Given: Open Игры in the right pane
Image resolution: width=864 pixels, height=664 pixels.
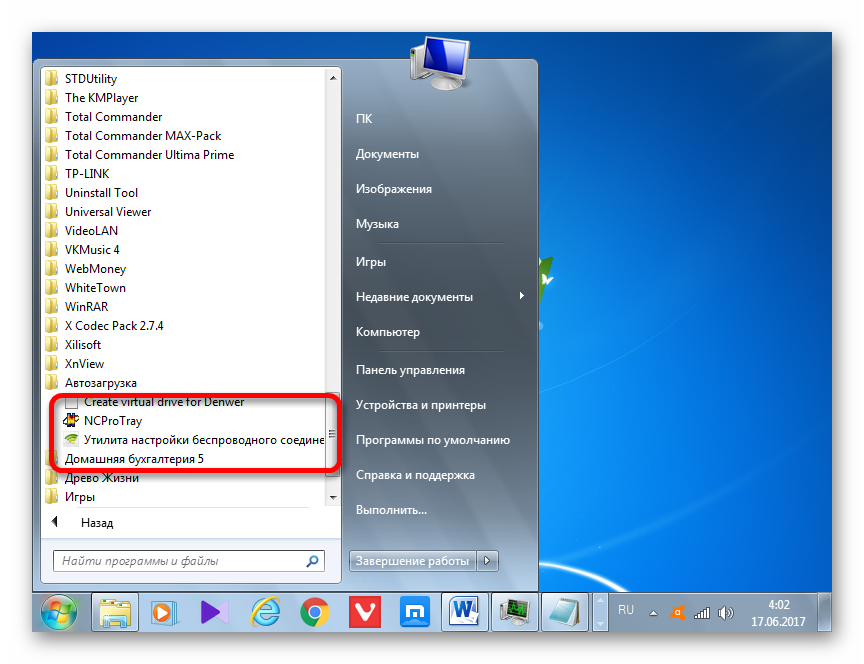Looking at the screenshot, I should point(370,262).
